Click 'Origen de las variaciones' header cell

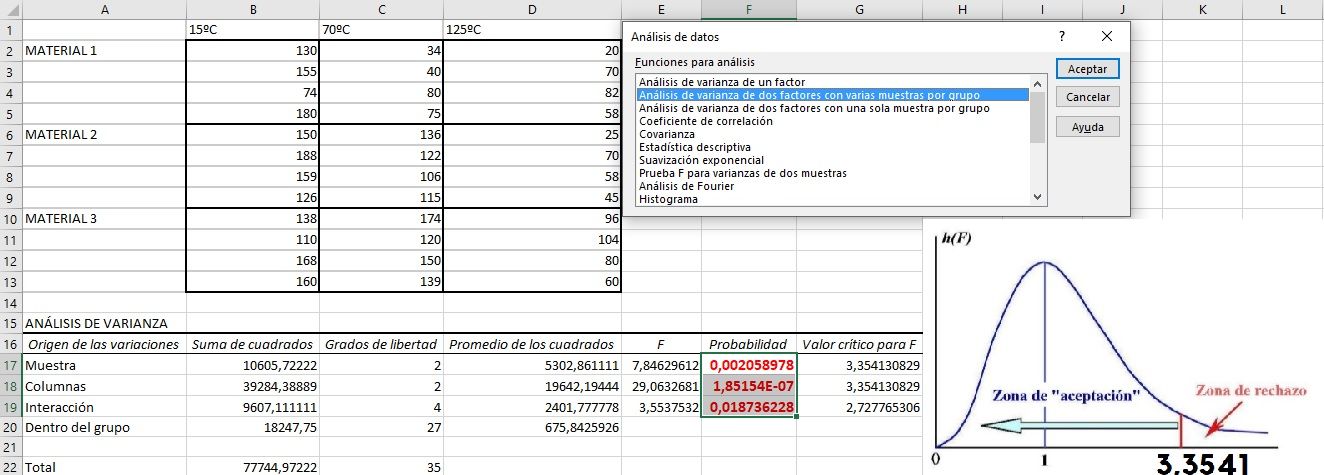coord(104,344)
